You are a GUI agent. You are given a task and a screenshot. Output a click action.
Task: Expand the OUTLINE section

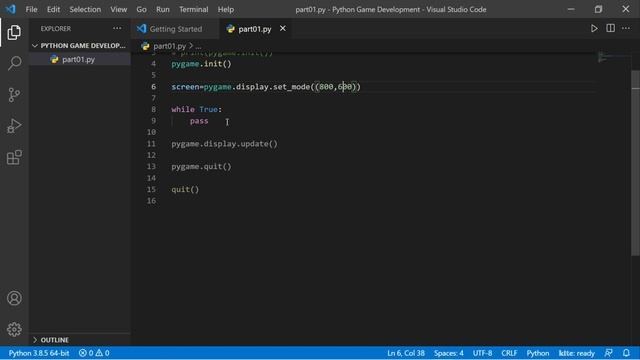point(79,340)
